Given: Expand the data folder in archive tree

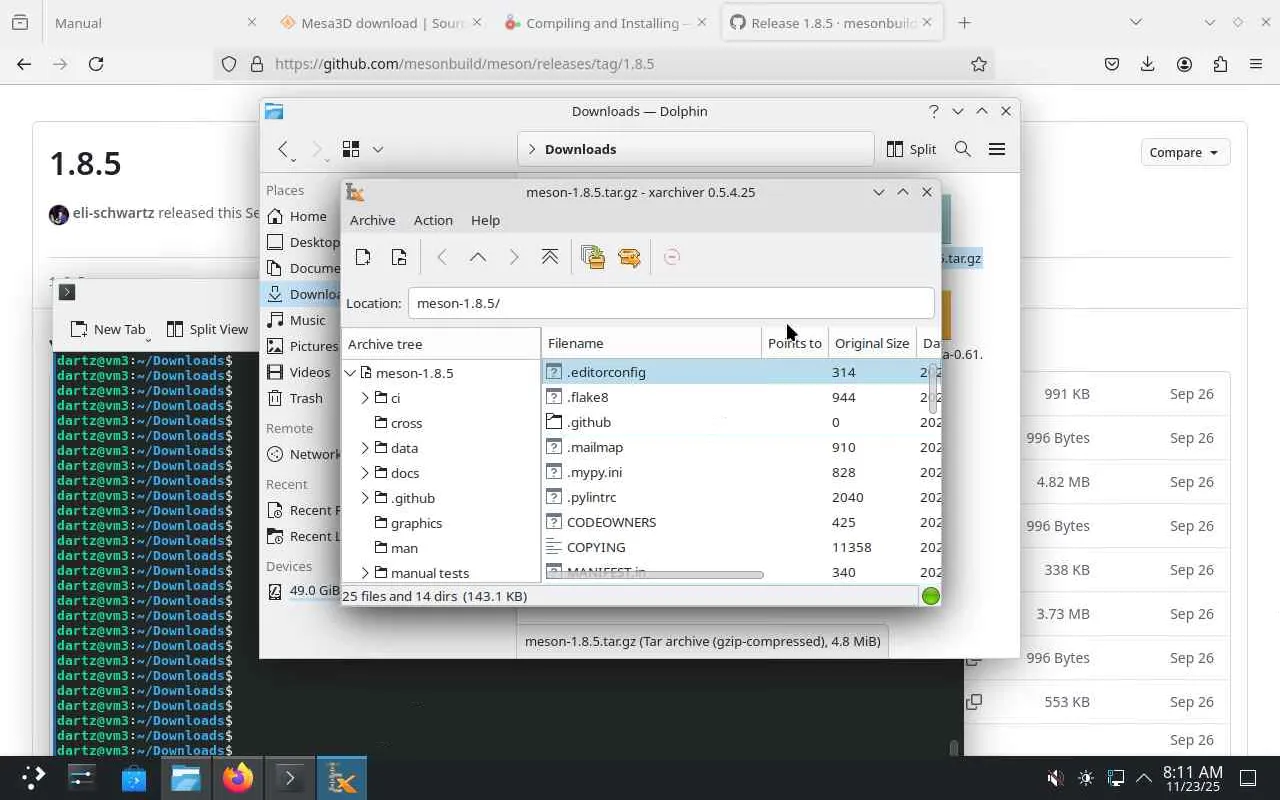Looking at the screenshot, I should point(365,448).
